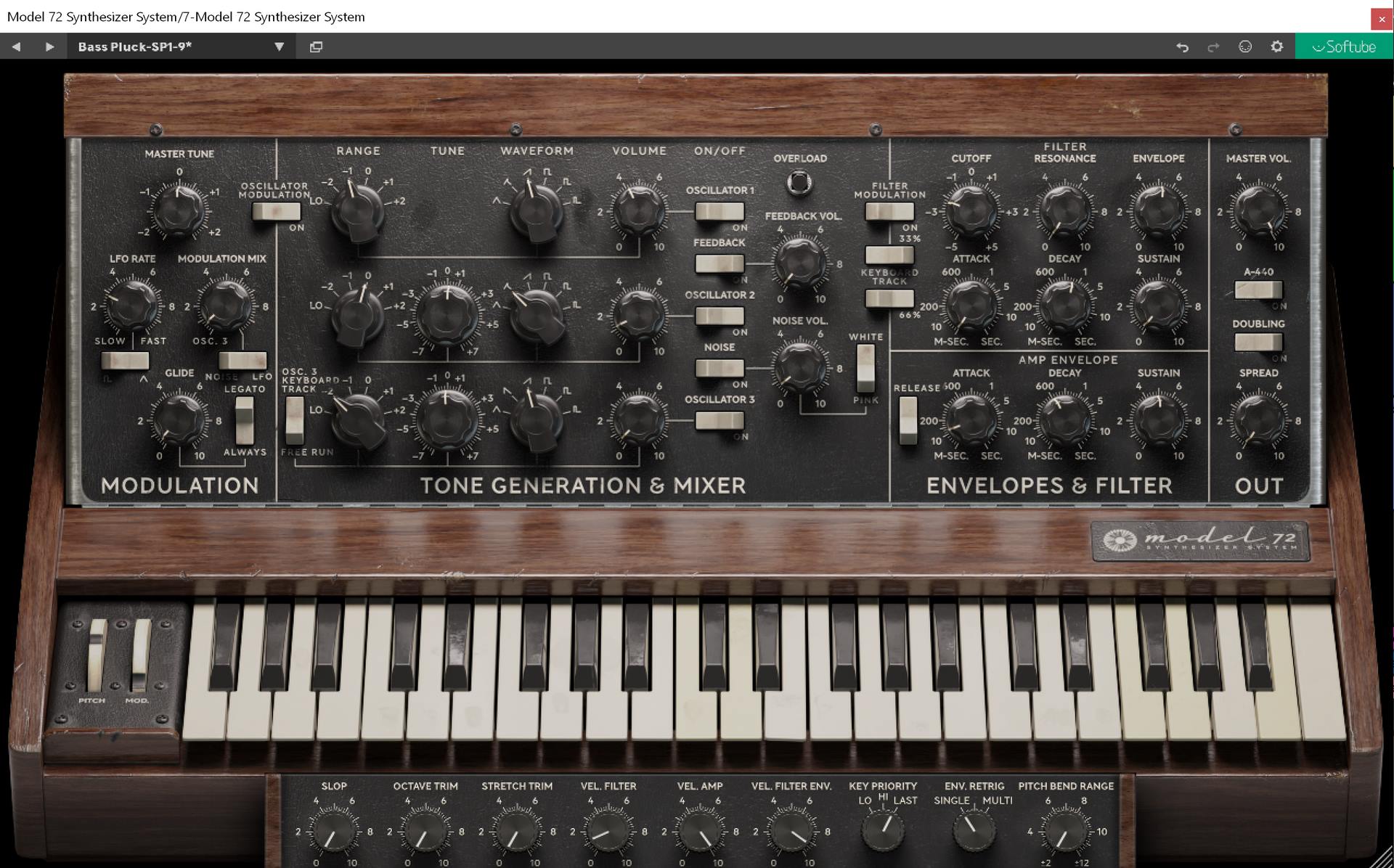The width and height of the screenshot is (1394, 868).
Task: Toggle the Oscillator 1 on/off switch
Action: (719, 211)
